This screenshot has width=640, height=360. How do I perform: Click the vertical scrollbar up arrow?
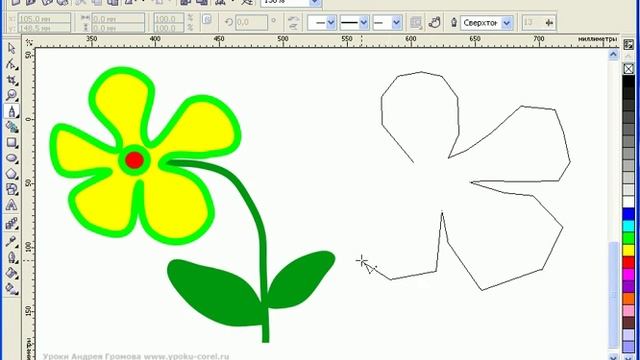pyautogui.click(x=613, y=54)
